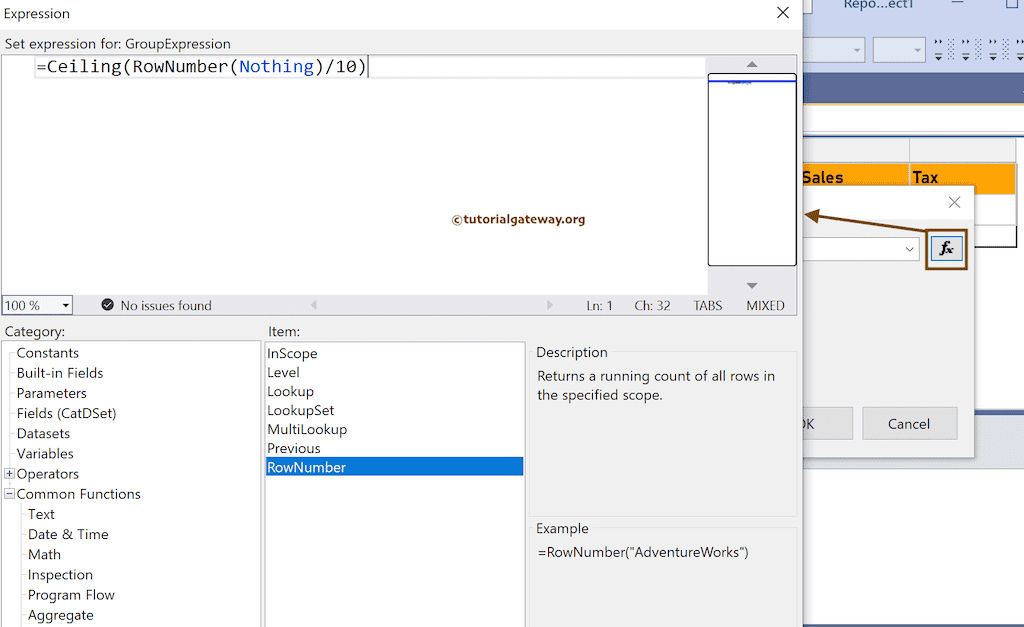Click the checkmark beside "No issues found"

pyautogui.click(x=108, y=306)
